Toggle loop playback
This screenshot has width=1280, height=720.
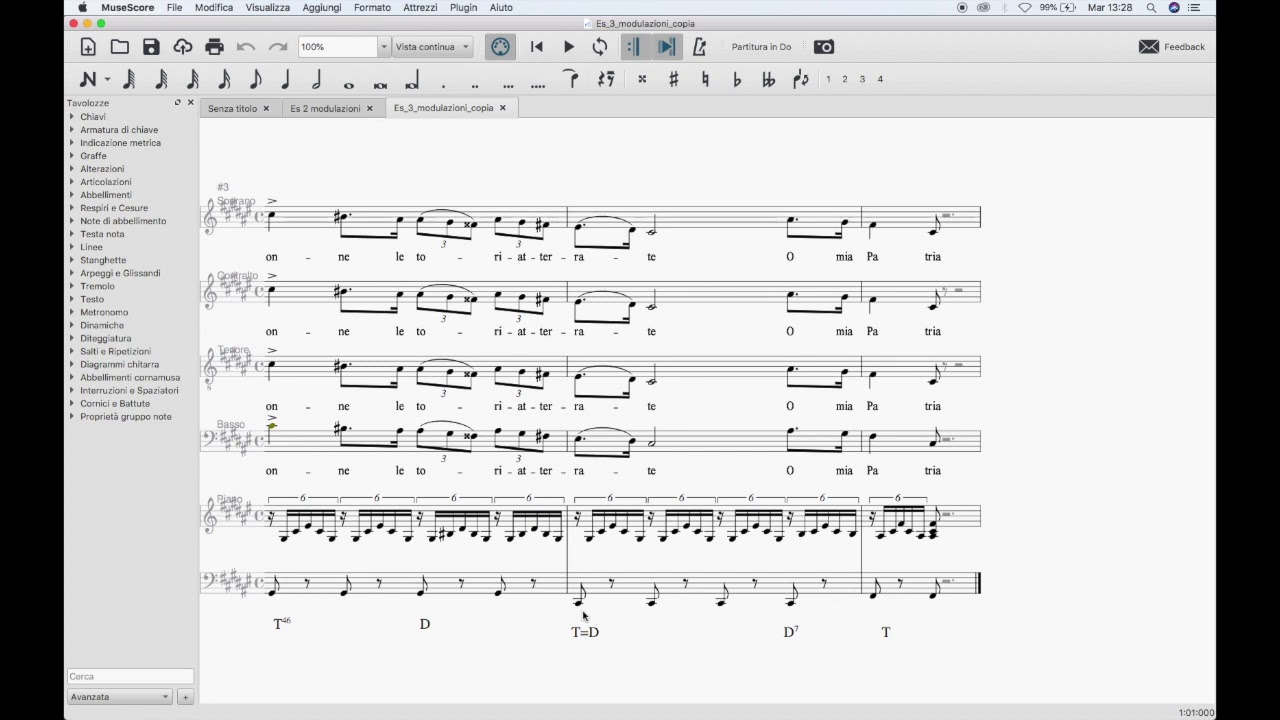[x=600, y=47]
